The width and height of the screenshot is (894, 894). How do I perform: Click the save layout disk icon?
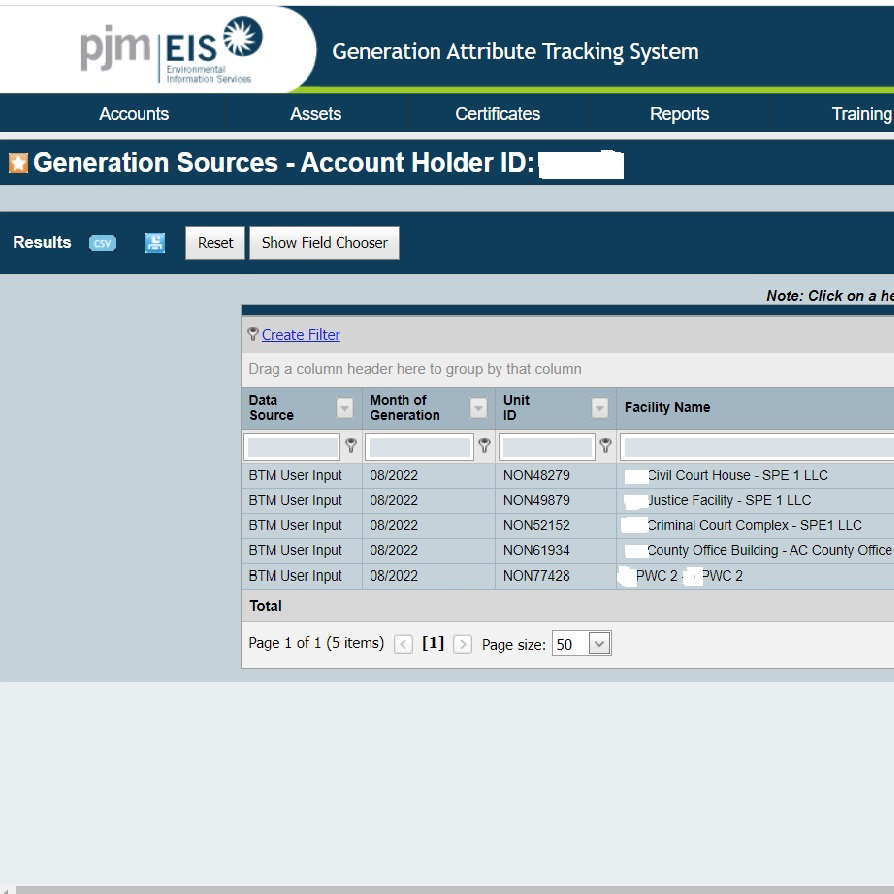(155, 243)
